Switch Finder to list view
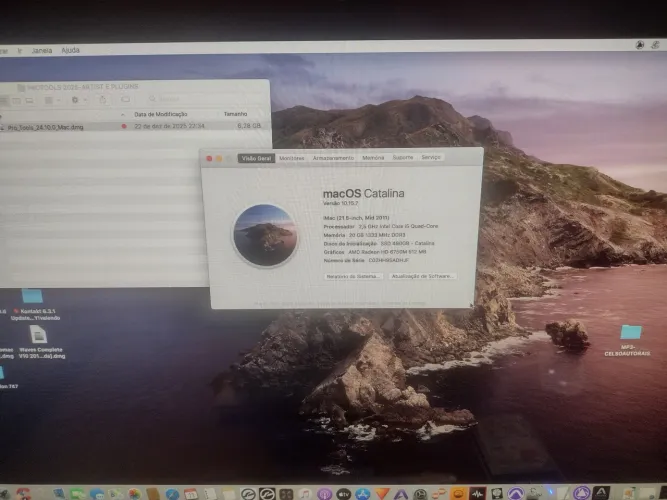The height and width of the screenshot is (500, 667). coord(3,100)
